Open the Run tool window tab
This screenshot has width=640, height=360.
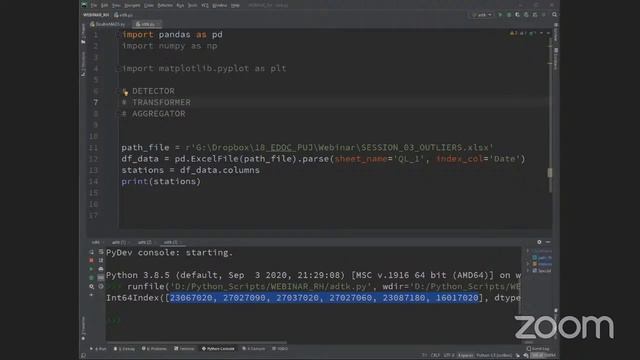coord(98,349)
